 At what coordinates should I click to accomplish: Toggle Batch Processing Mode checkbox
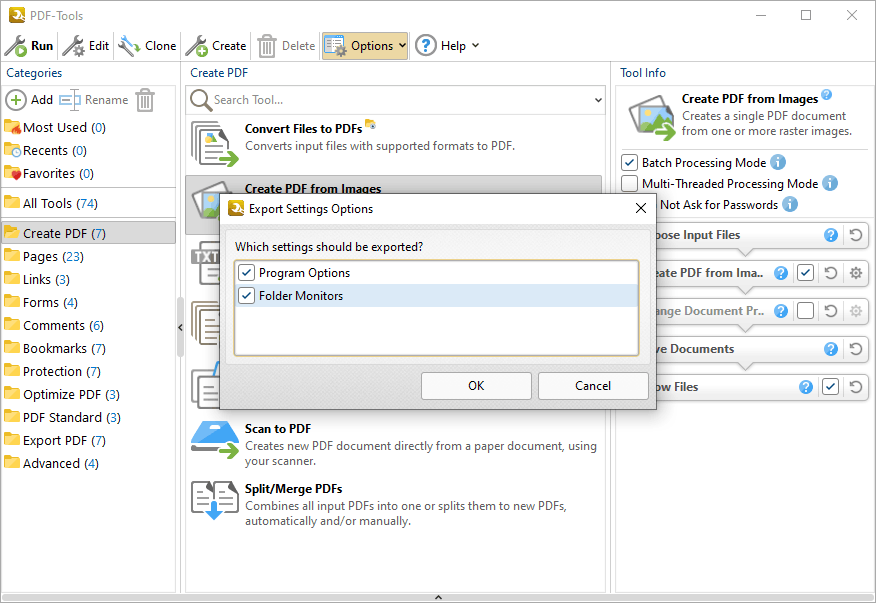coord(630,163)
